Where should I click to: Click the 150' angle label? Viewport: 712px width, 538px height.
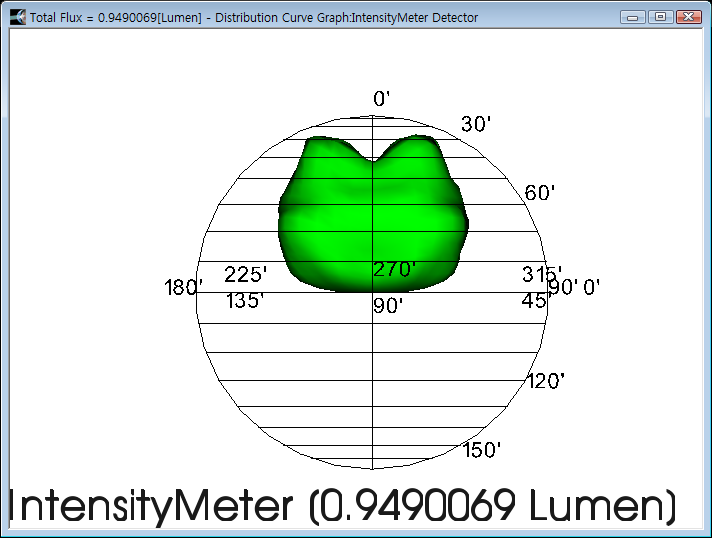(482, 450)
